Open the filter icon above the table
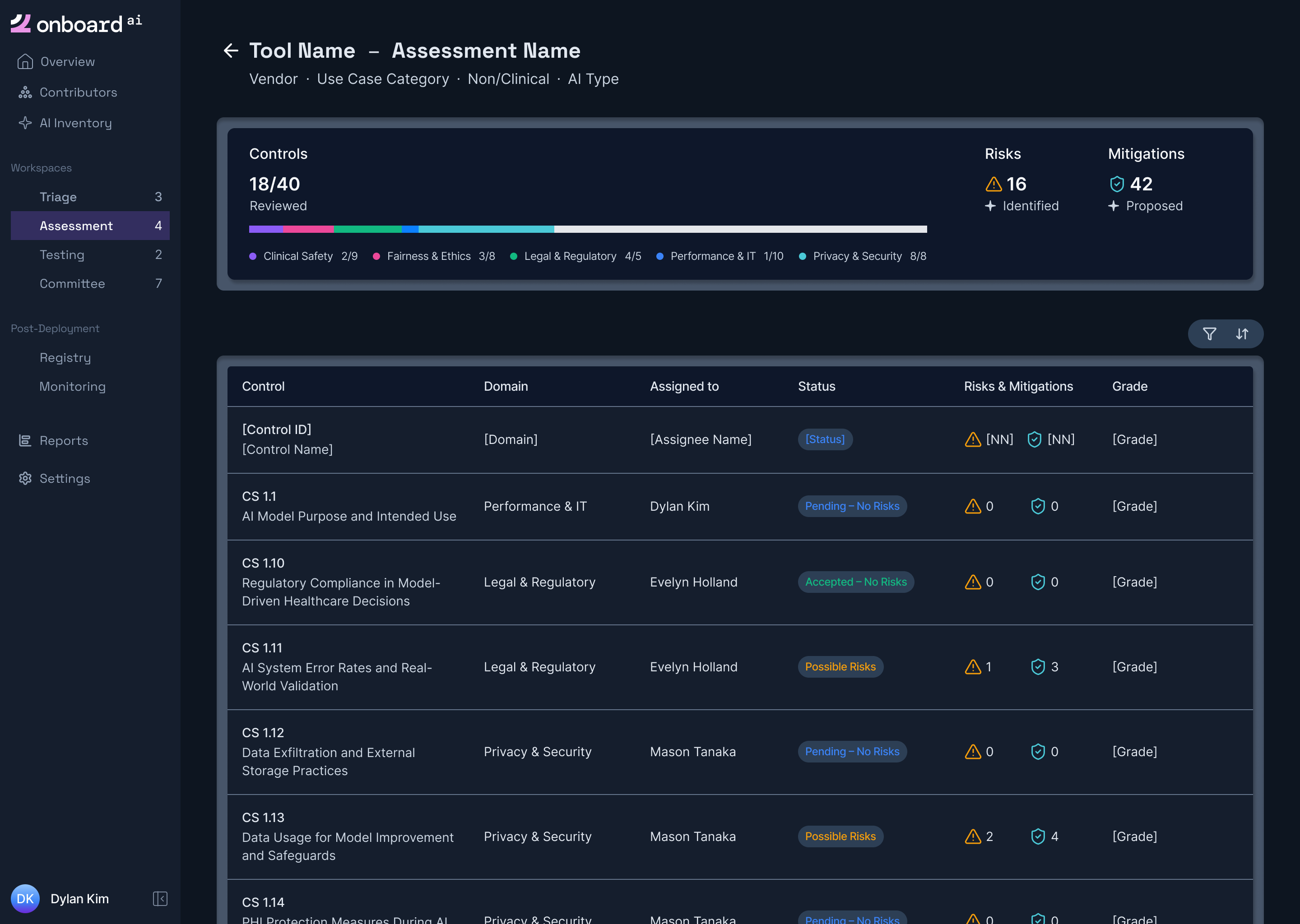The height and width of the screenshot is (924, 1300). click(1210, 334)
